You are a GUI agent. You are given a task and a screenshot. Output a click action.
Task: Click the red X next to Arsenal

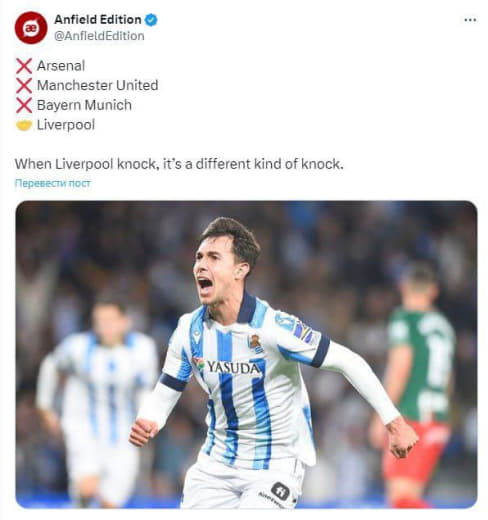click(x=24, y=66)
